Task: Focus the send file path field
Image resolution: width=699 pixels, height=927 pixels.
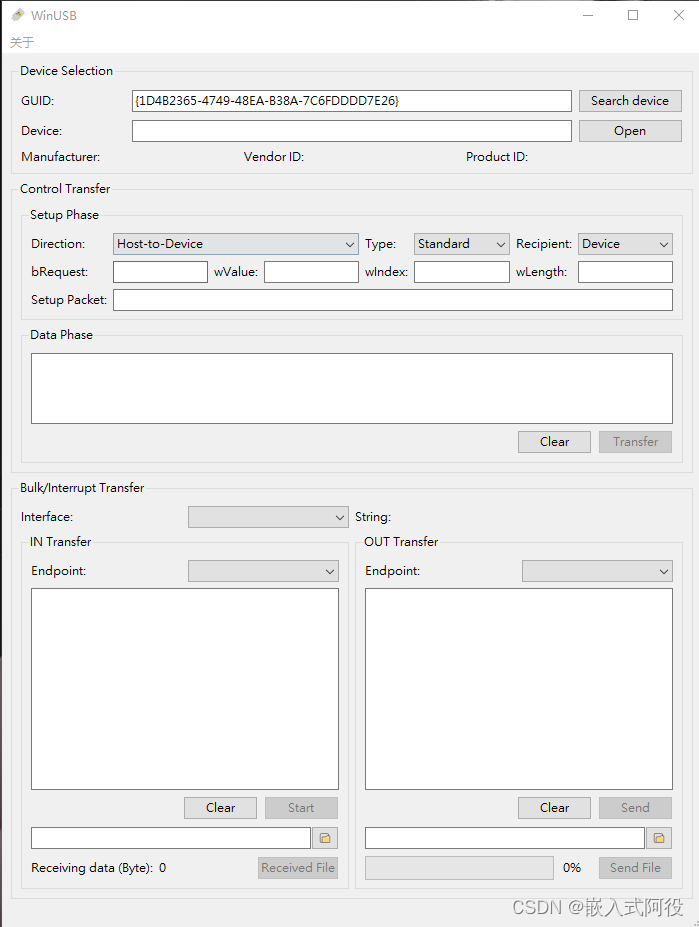Action: point(504,838)
